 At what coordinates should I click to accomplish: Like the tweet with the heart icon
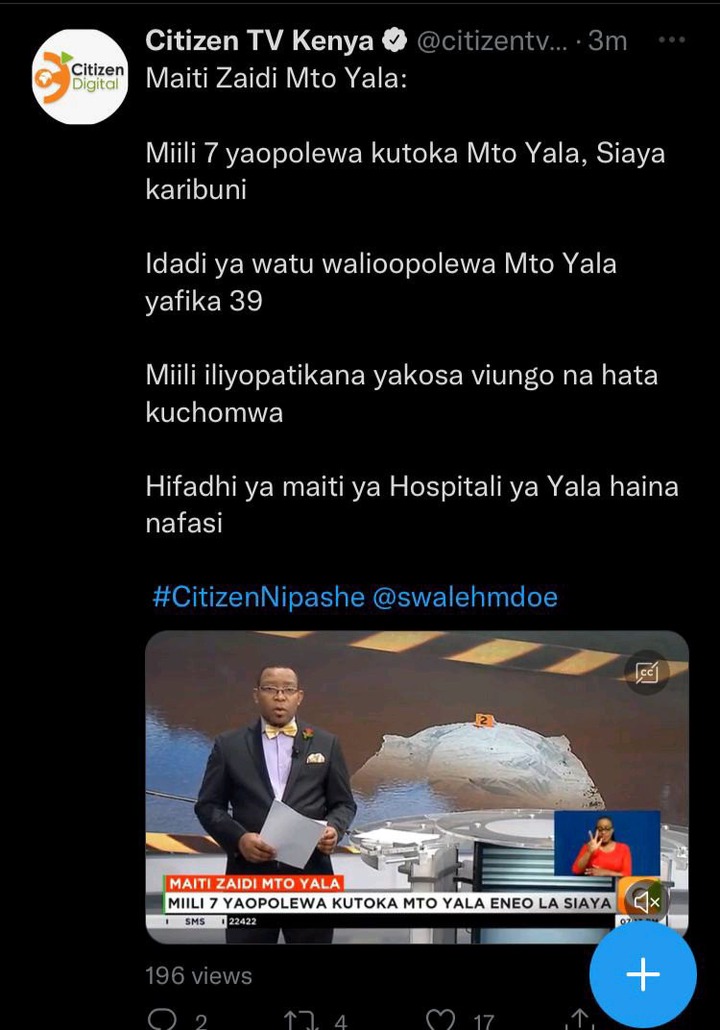coord(440,1019)
